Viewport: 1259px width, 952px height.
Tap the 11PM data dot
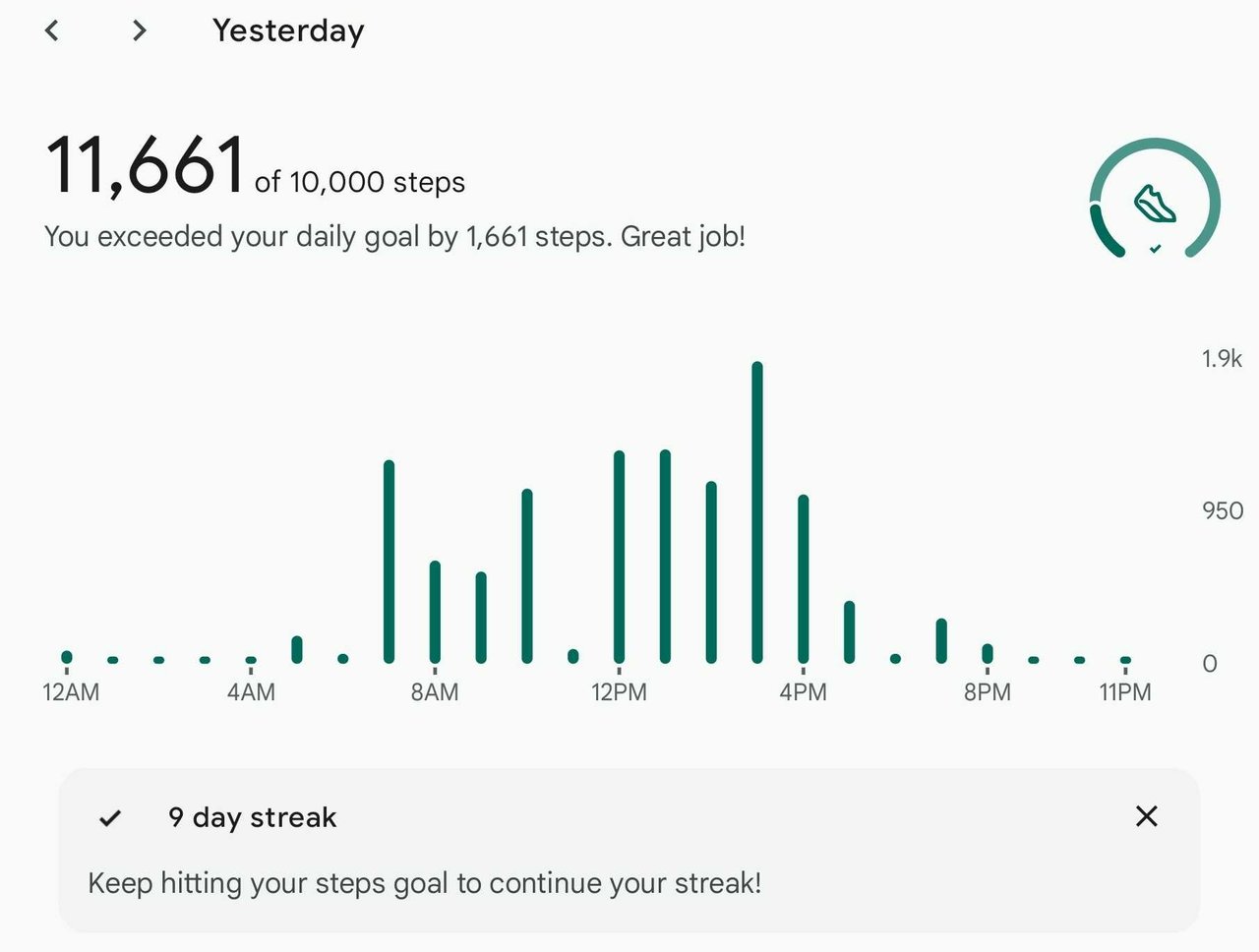tap(1125, 660)
